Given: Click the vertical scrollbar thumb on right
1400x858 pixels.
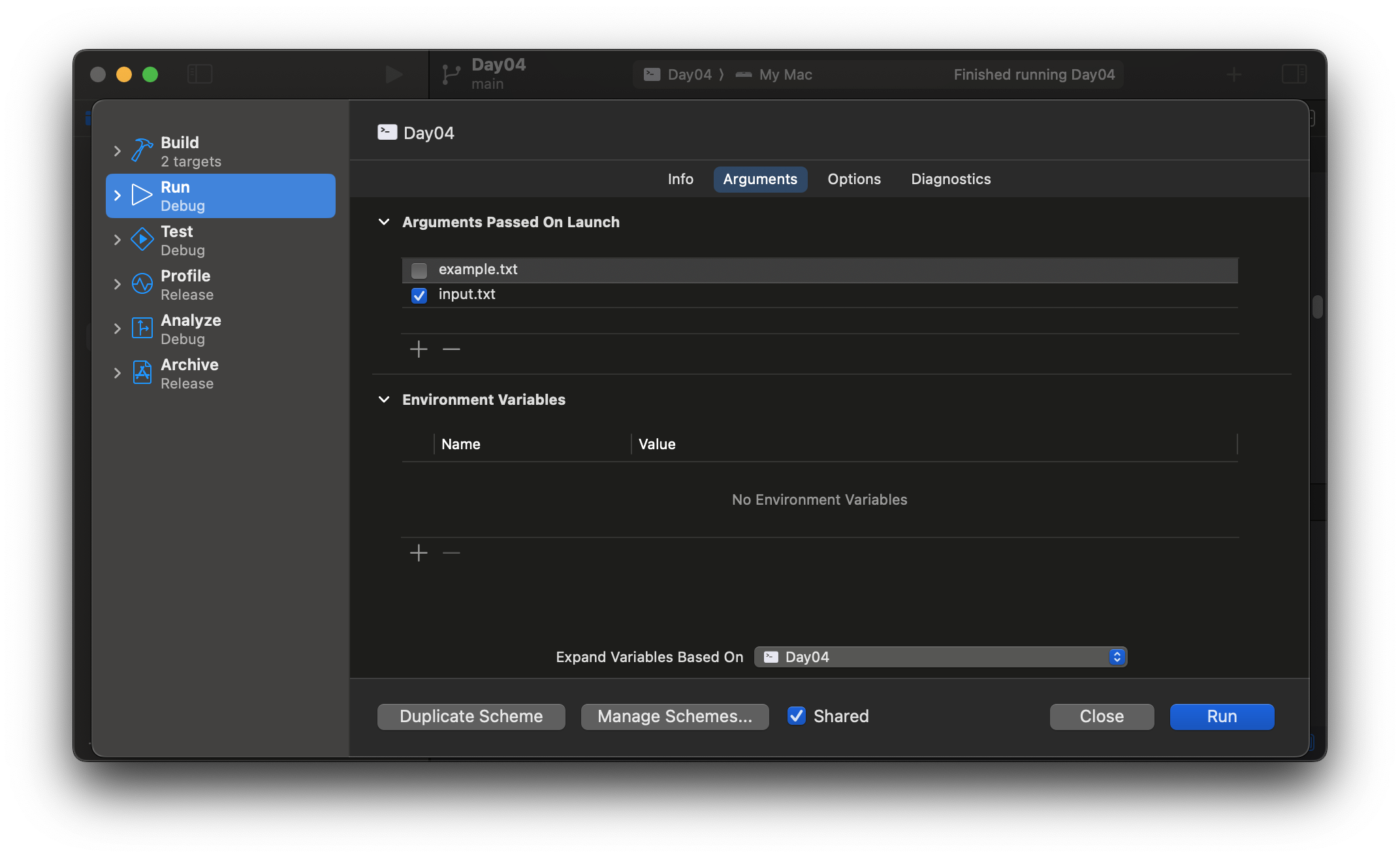Looking at the screenshot, I should tap(1317, 307).
